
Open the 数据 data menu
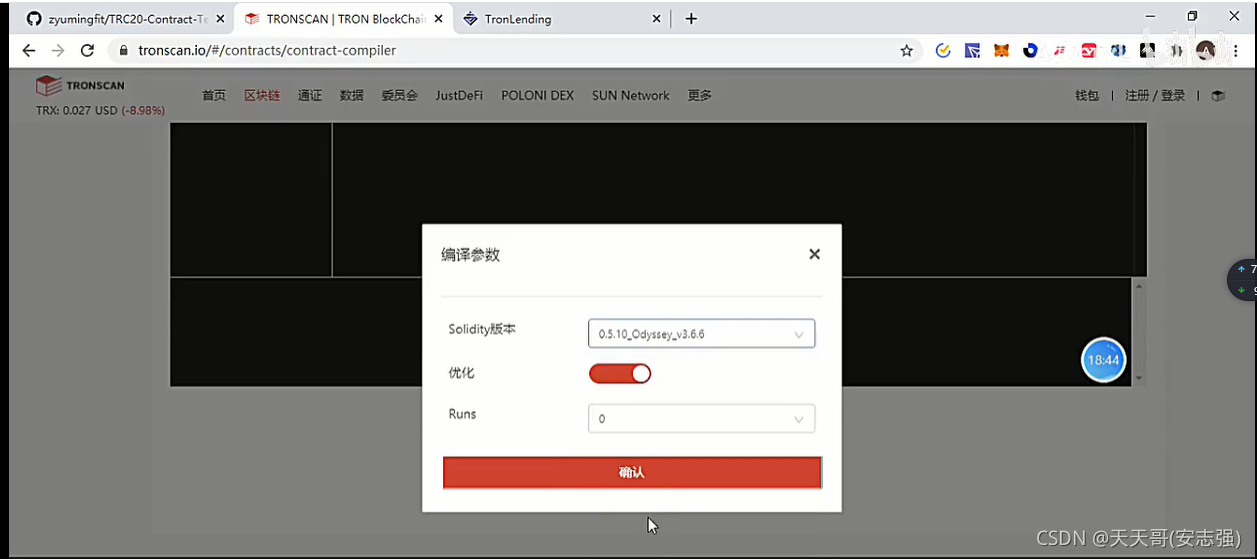[x=351, y=95]
